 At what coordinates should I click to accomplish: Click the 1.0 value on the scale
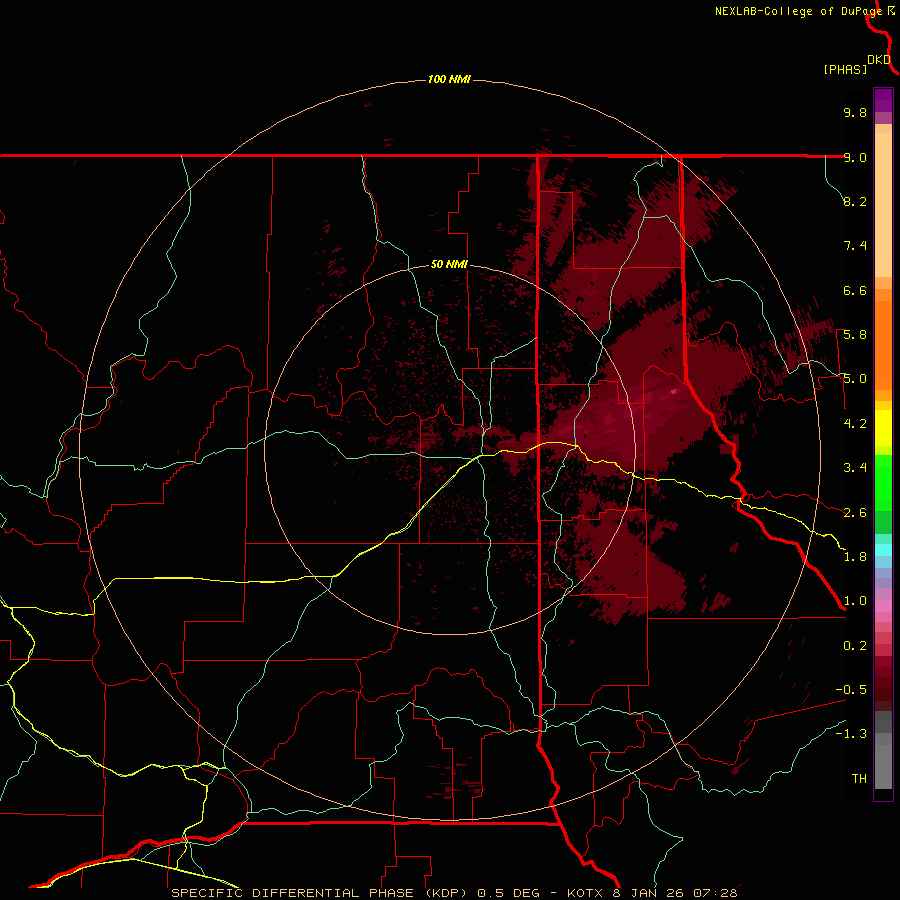[855, 600]
